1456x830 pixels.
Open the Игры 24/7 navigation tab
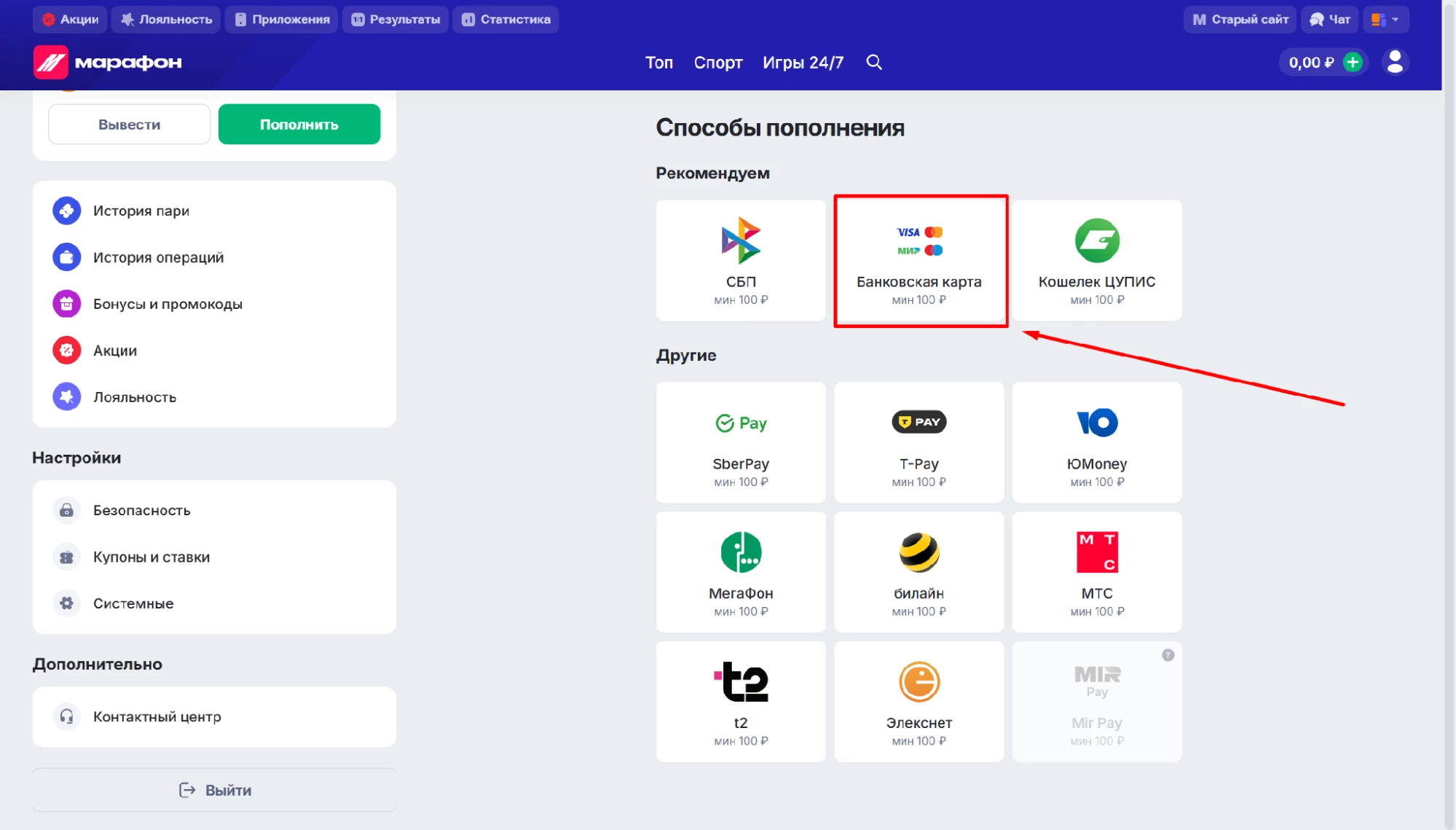coord(803,63)
